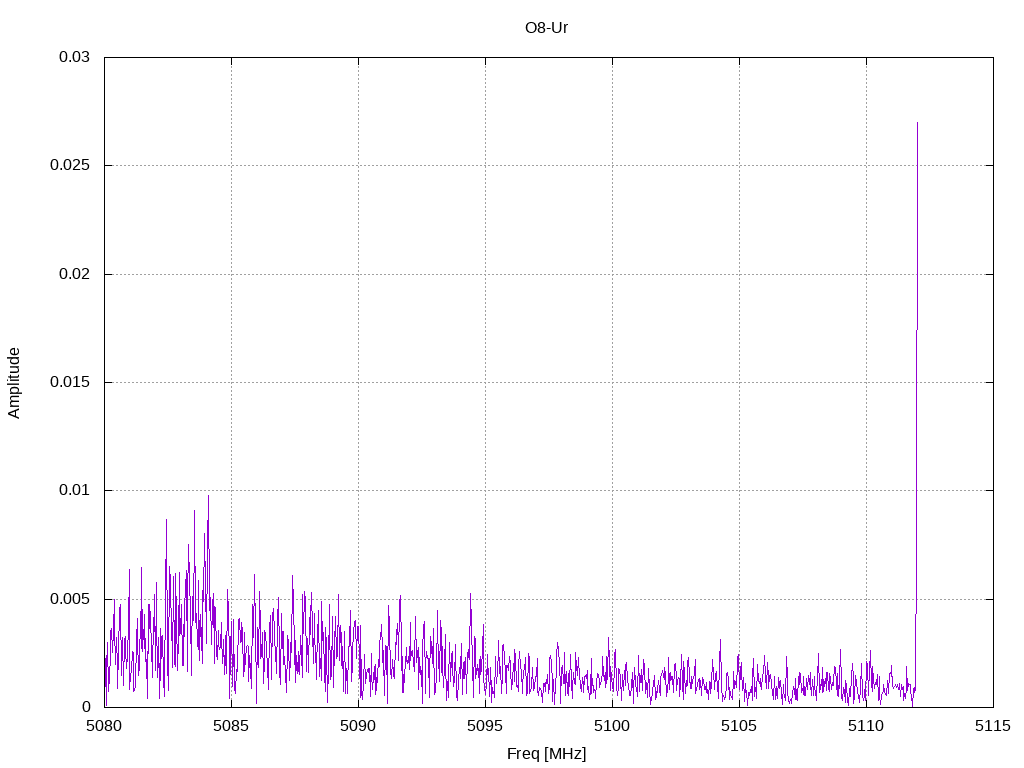Click the 0.005 y-axis tick label
This screenshot has width=1024, height=768.
69,599
